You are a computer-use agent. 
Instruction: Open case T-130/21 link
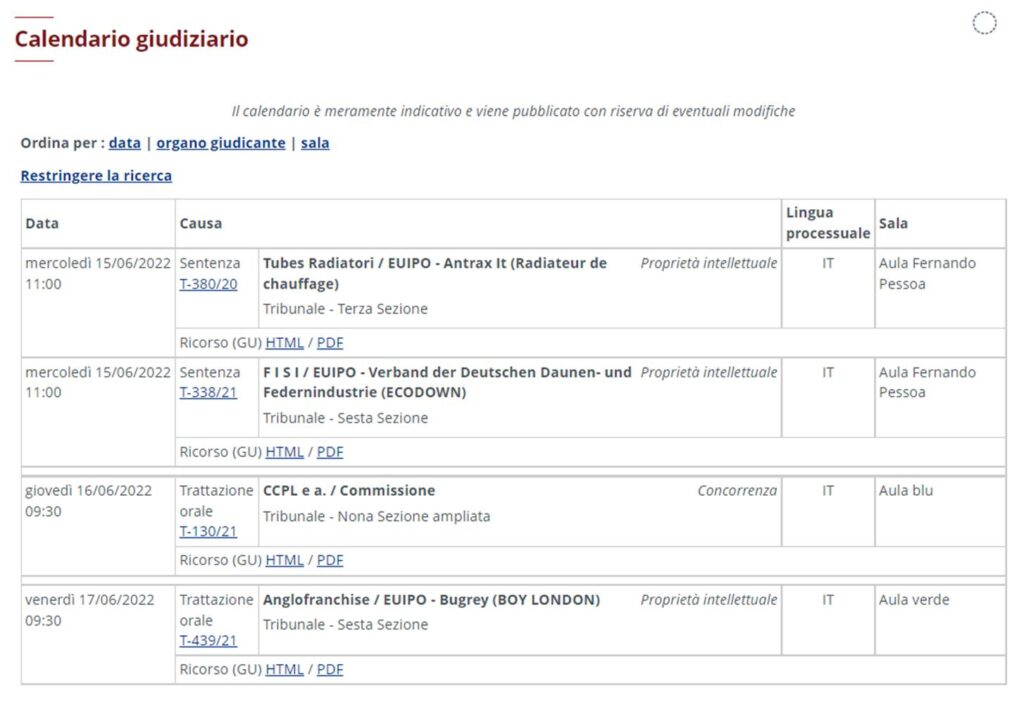pos(208,532)
